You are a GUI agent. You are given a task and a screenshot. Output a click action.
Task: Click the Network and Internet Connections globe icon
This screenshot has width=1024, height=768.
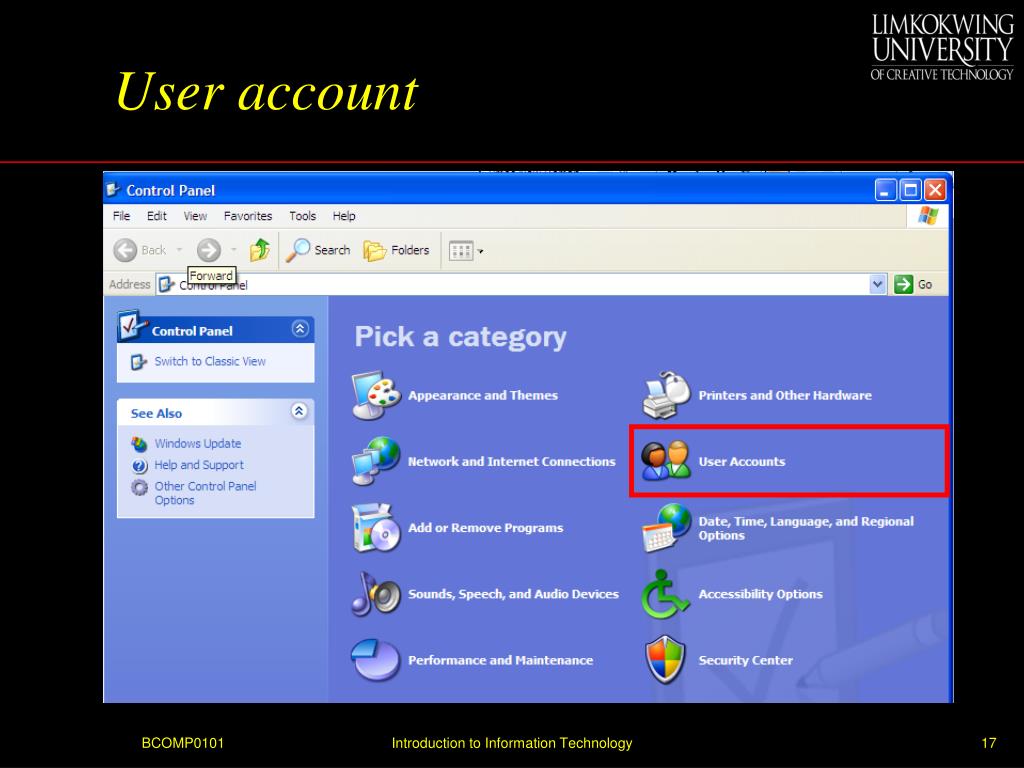pos(376,461)
